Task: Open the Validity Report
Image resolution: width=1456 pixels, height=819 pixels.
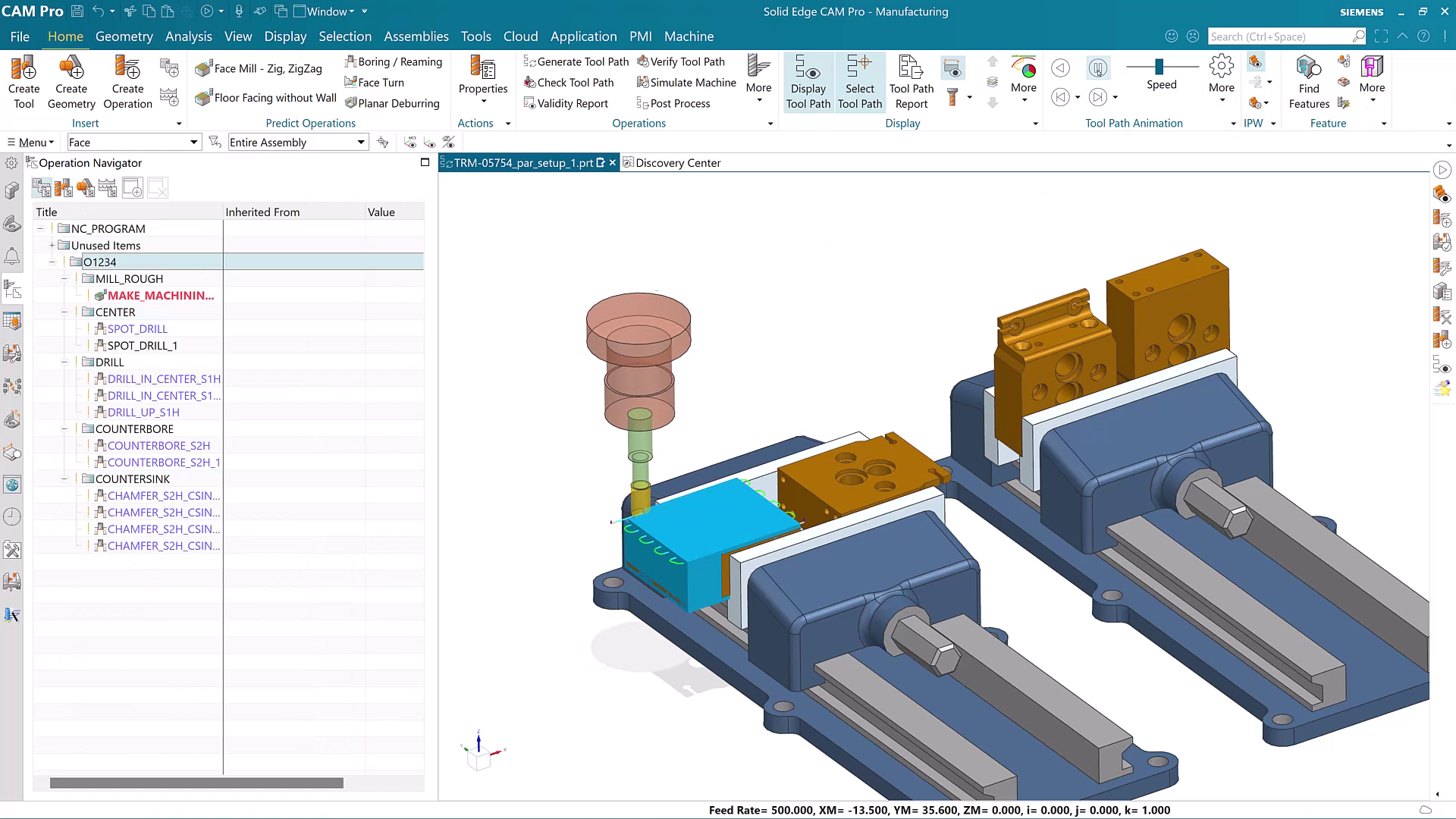Action: click(566, 103)
